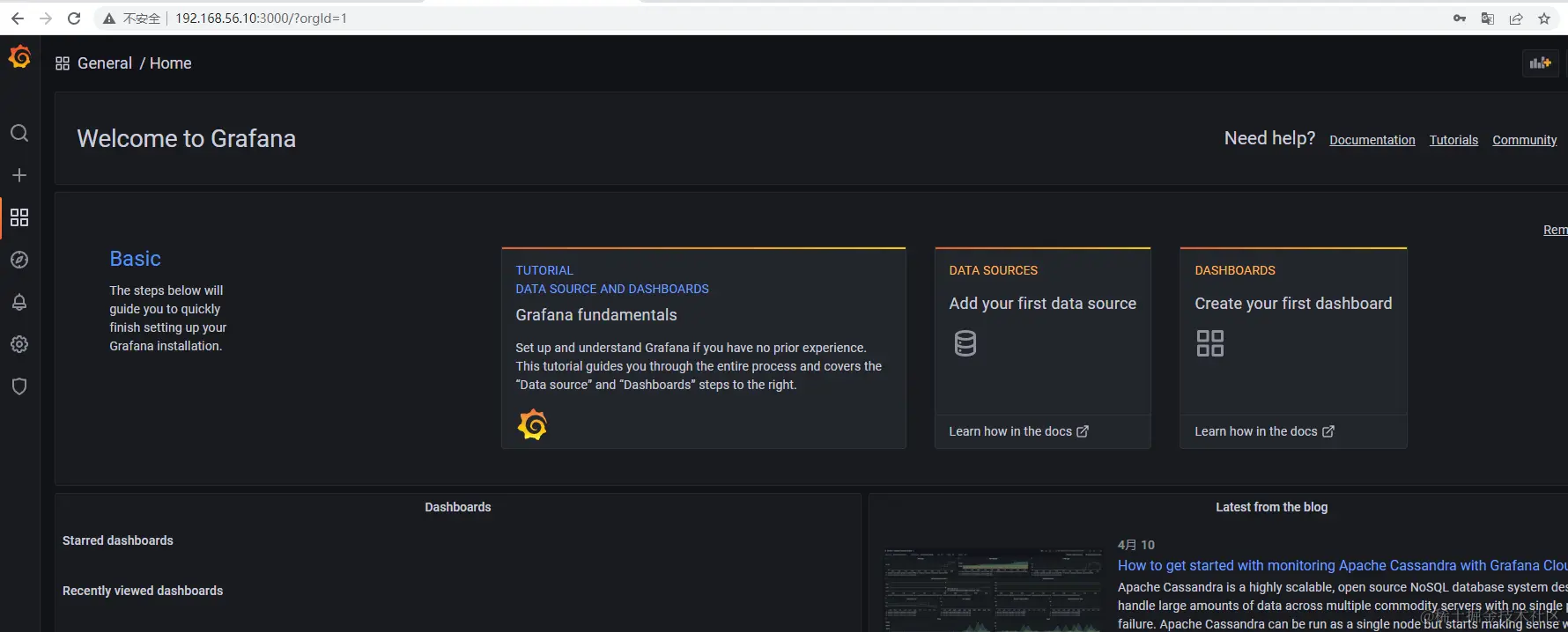
Task: Open the Tutorials link
Action: point(1453,140)
